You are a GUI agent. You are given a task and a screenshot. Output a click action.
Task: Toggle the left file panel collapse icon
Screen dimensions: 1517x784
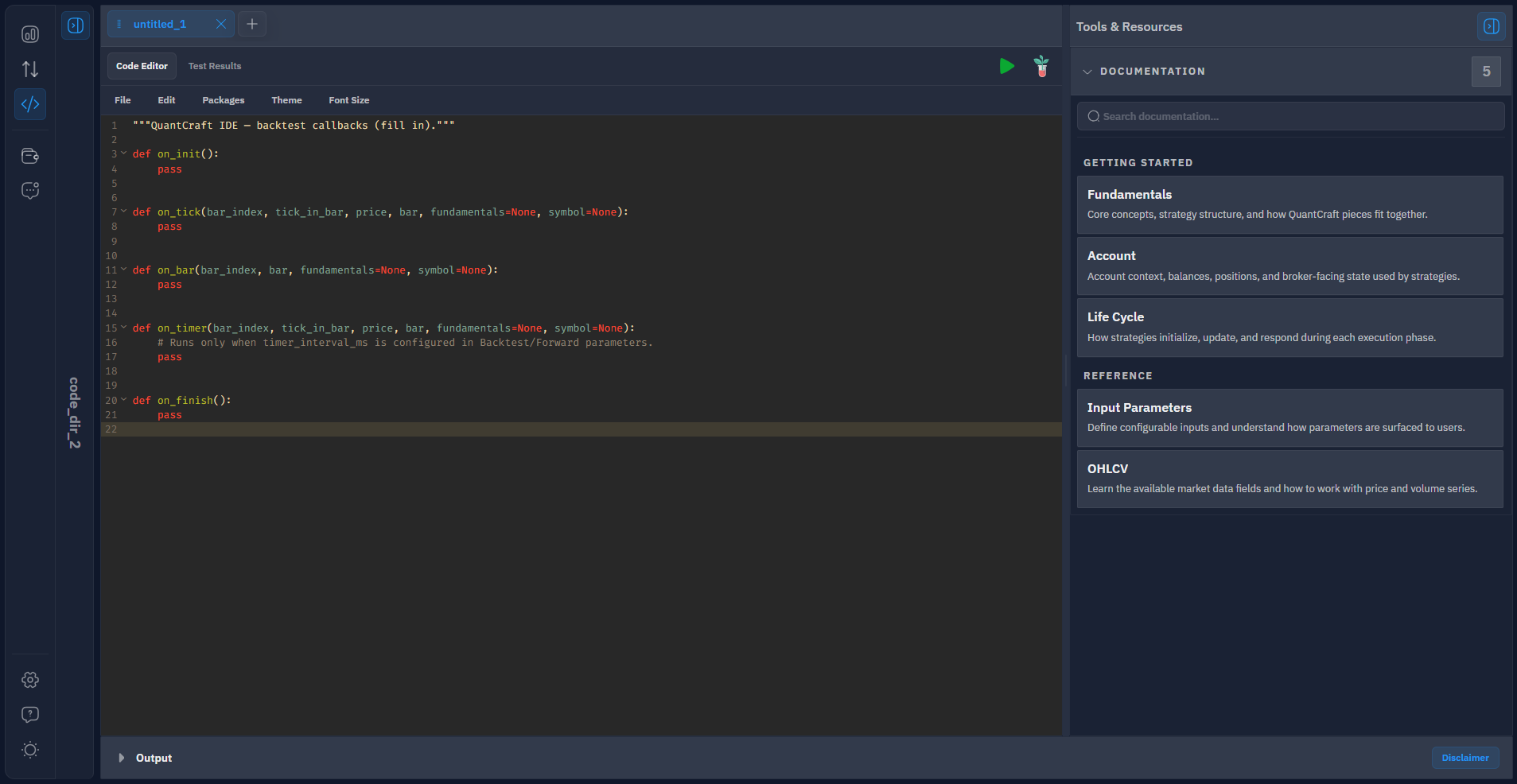point(76,25)
